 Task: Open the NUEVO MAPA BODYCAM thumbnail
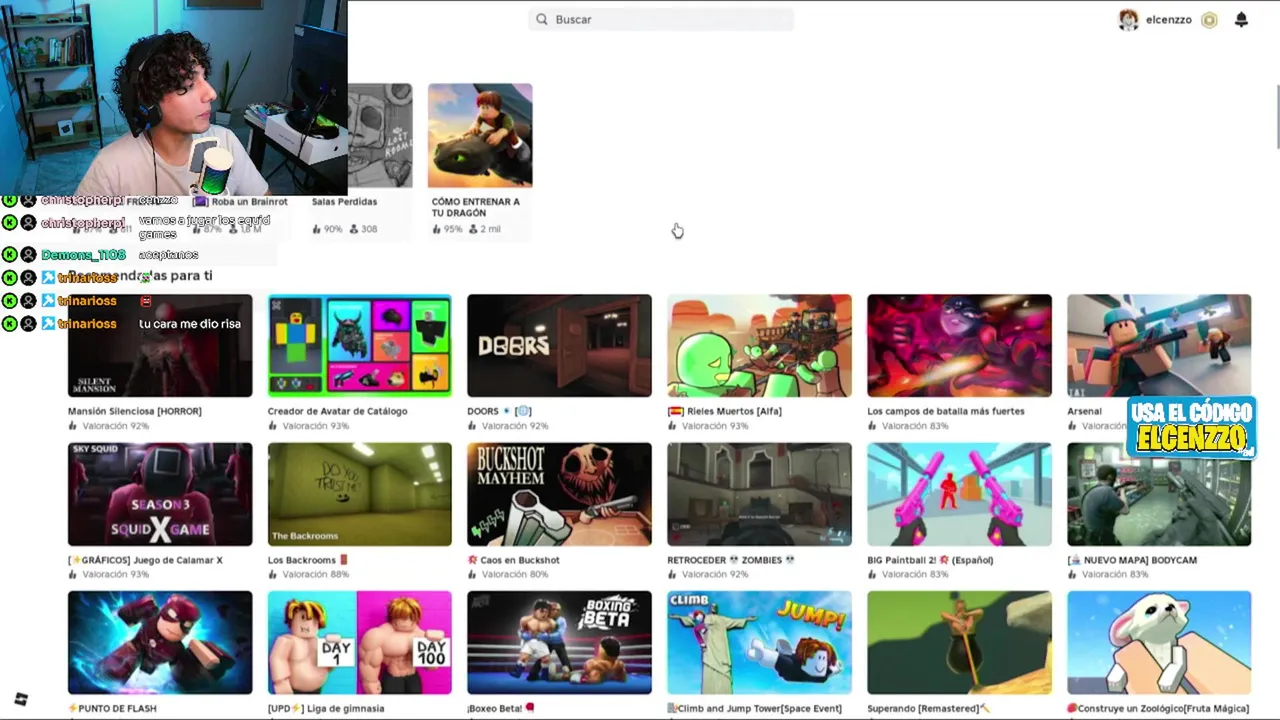[1159, 494]
